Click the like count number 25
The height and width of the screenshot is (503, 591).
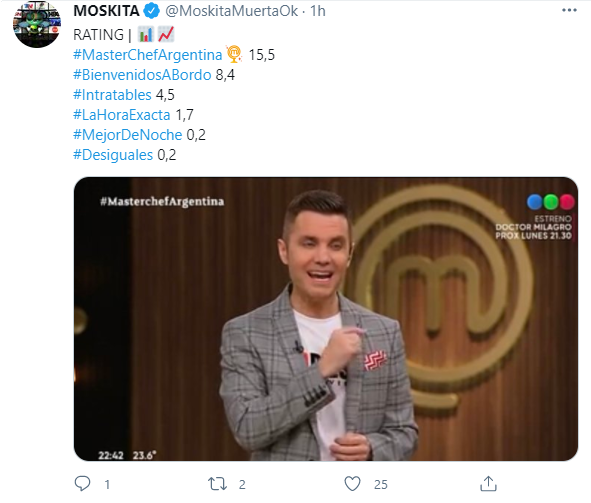[381, 485]
